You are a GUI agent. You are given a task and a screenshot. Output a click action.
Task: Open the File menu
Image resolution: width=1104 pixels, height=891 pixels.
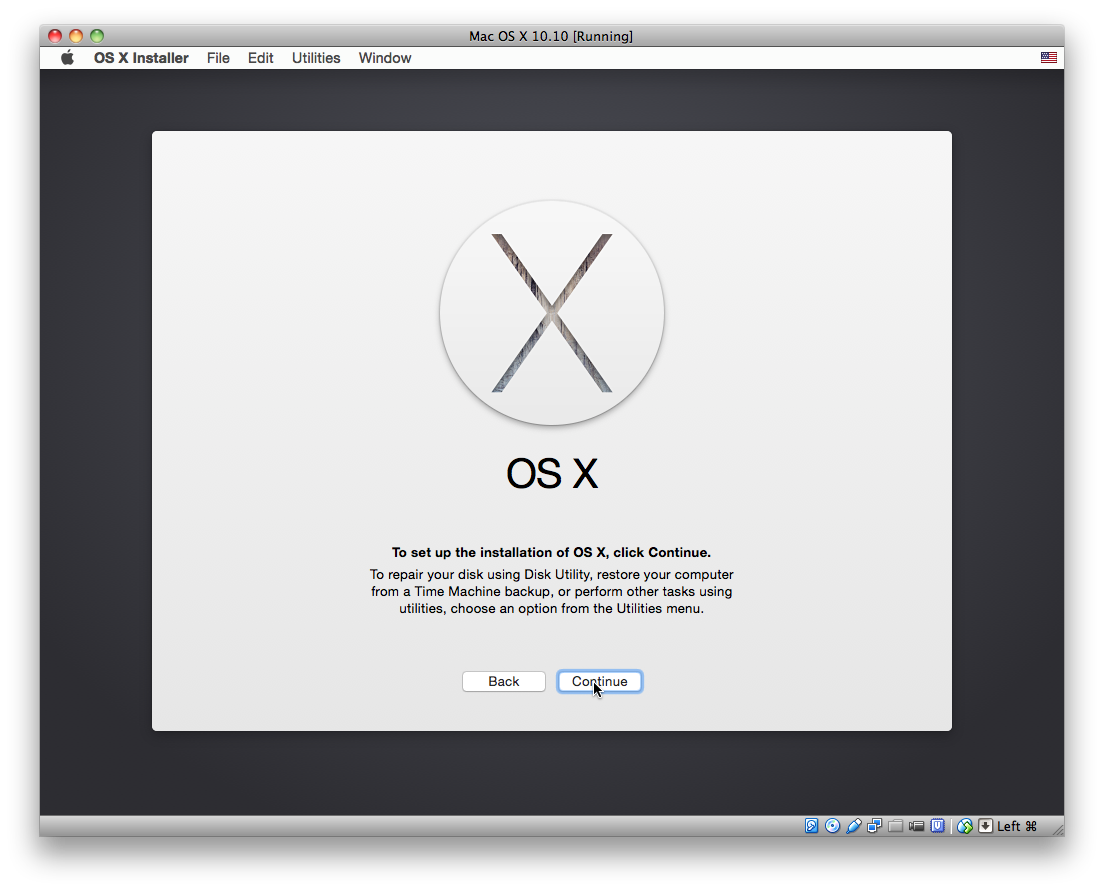coord(218,58)
